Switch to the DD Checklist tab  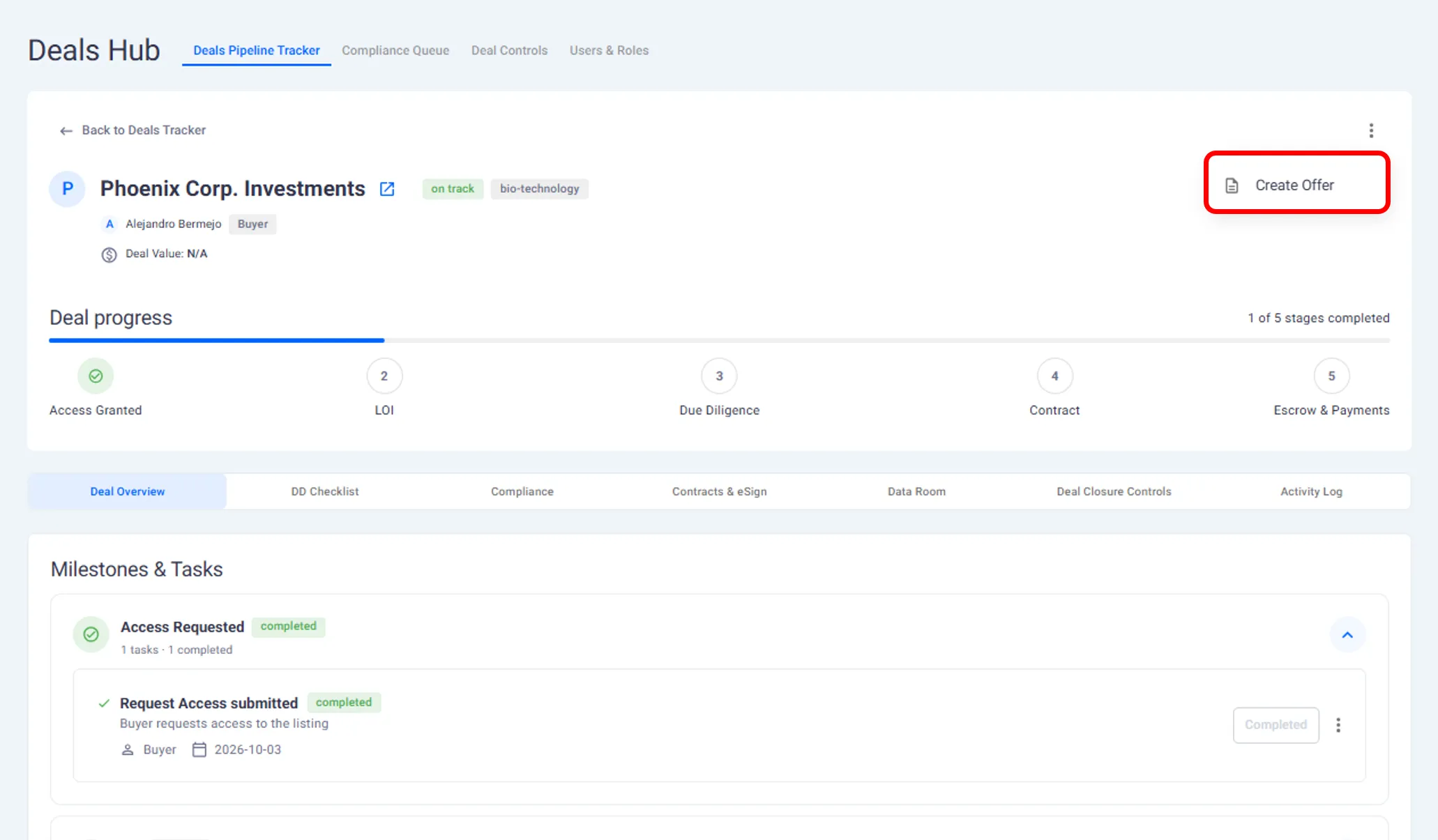coord(325,491)
